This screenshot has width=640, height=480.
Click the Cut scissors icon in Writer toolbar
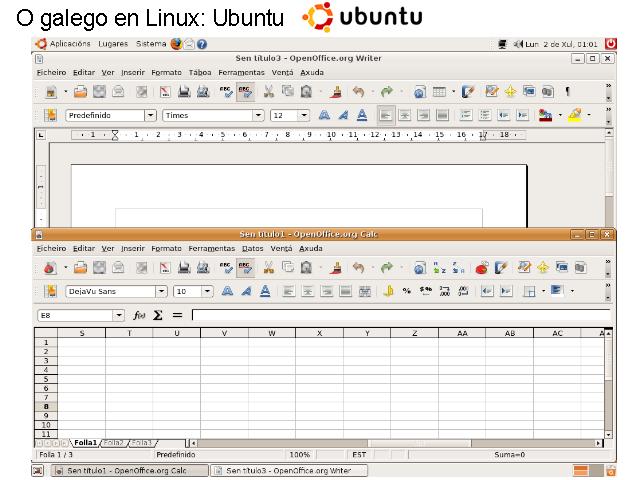[x=269, y=91]
